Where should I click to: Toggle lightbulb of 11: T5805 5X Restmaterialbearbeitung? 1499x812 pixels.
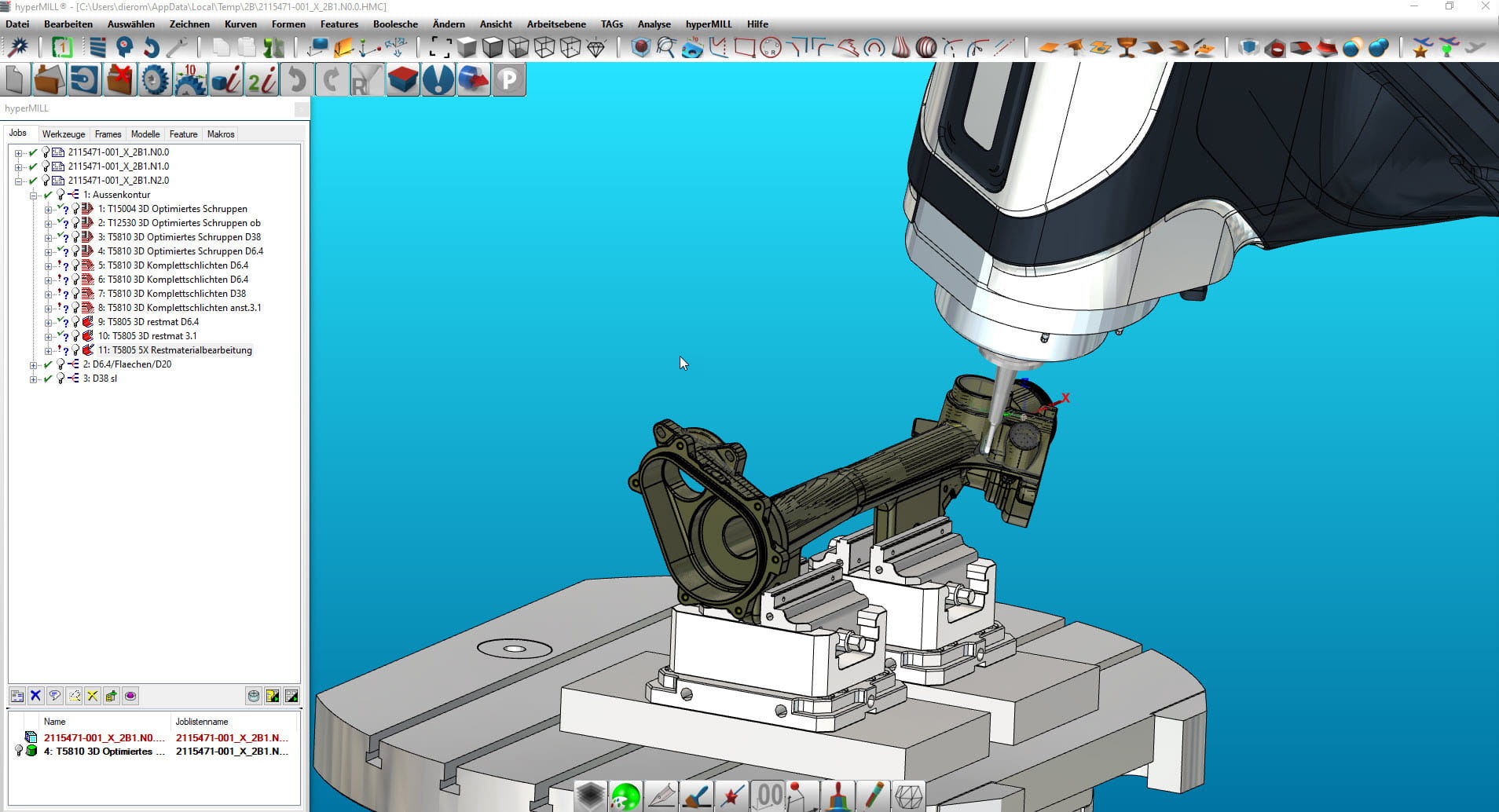75,350
